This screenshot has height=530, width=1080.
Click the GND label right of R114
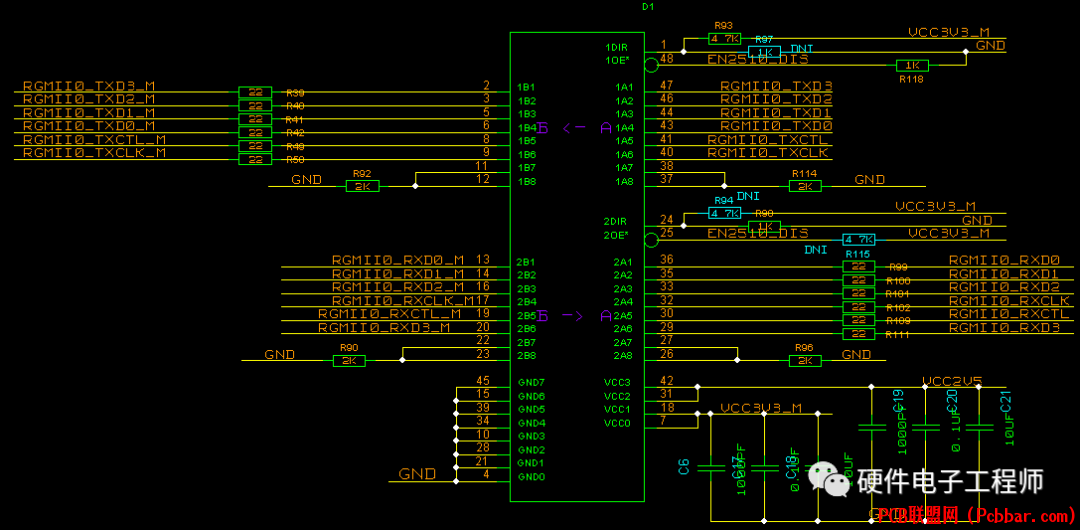pos(870,180)
